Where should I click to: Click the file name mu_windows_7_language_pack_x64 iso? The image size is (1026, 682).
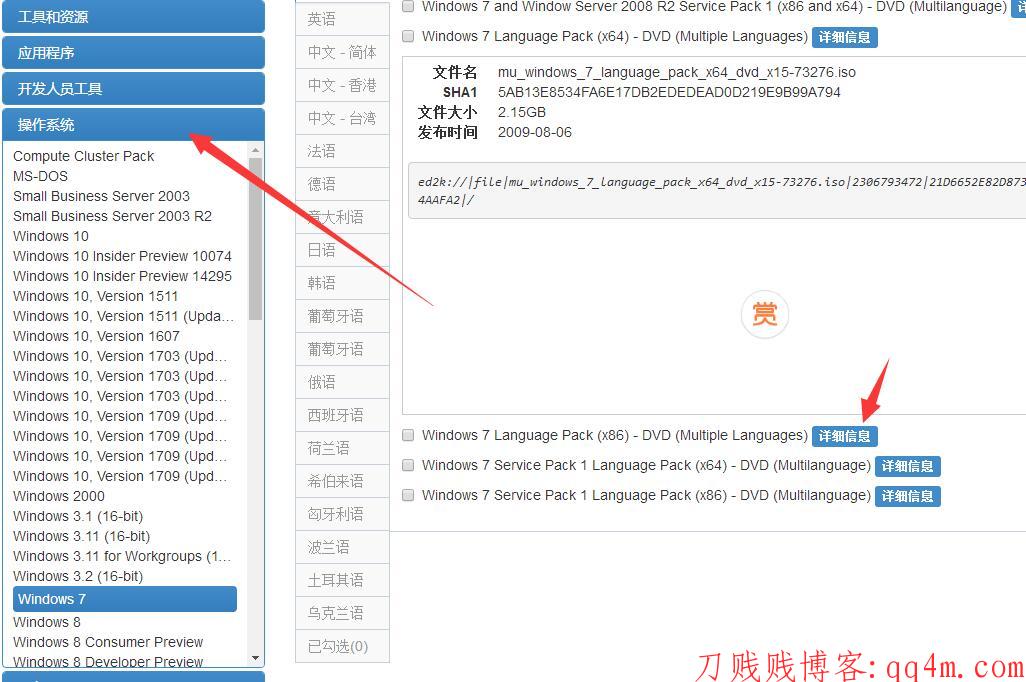677,72
